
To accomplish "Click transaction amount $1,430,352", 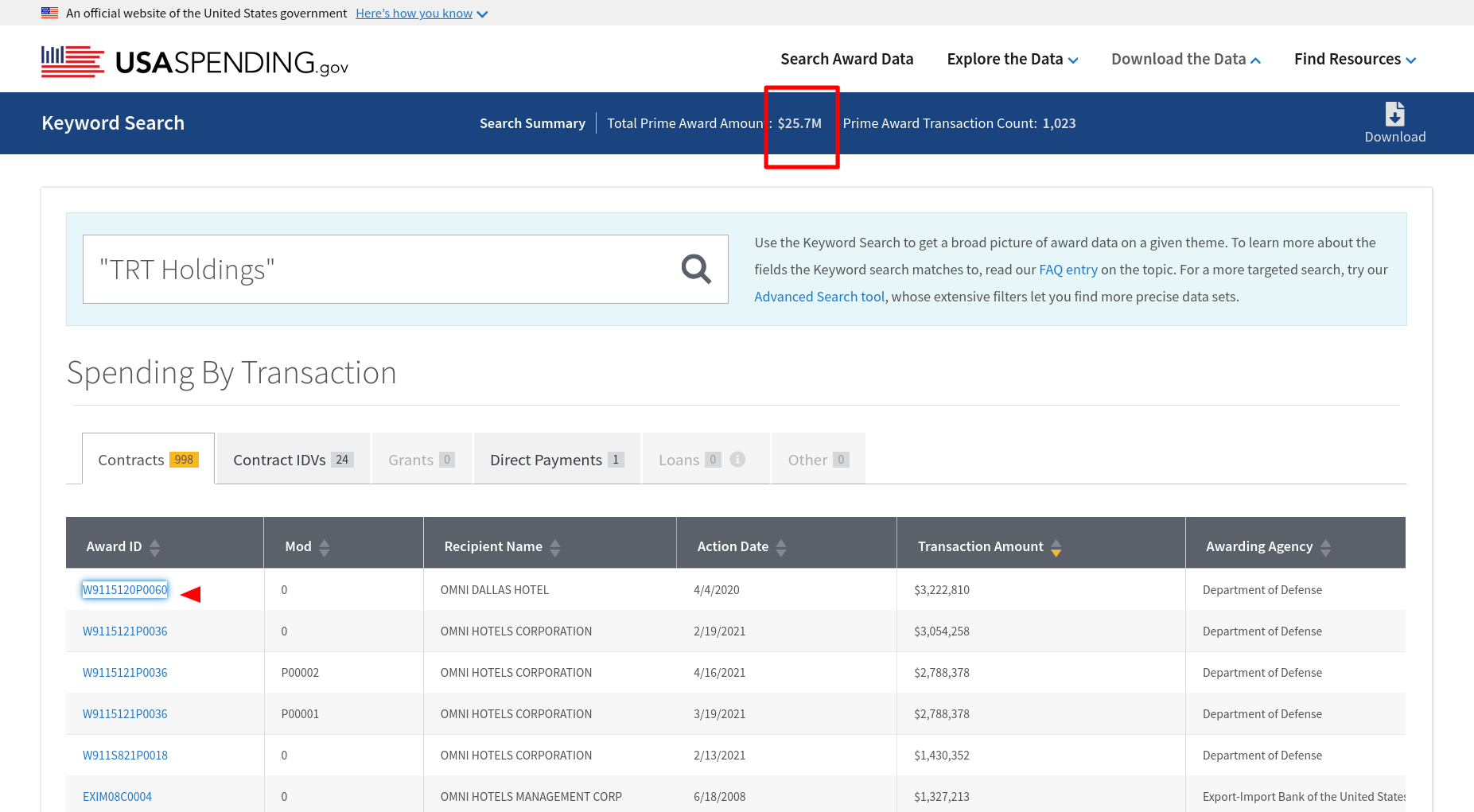I will click(942, 755).
